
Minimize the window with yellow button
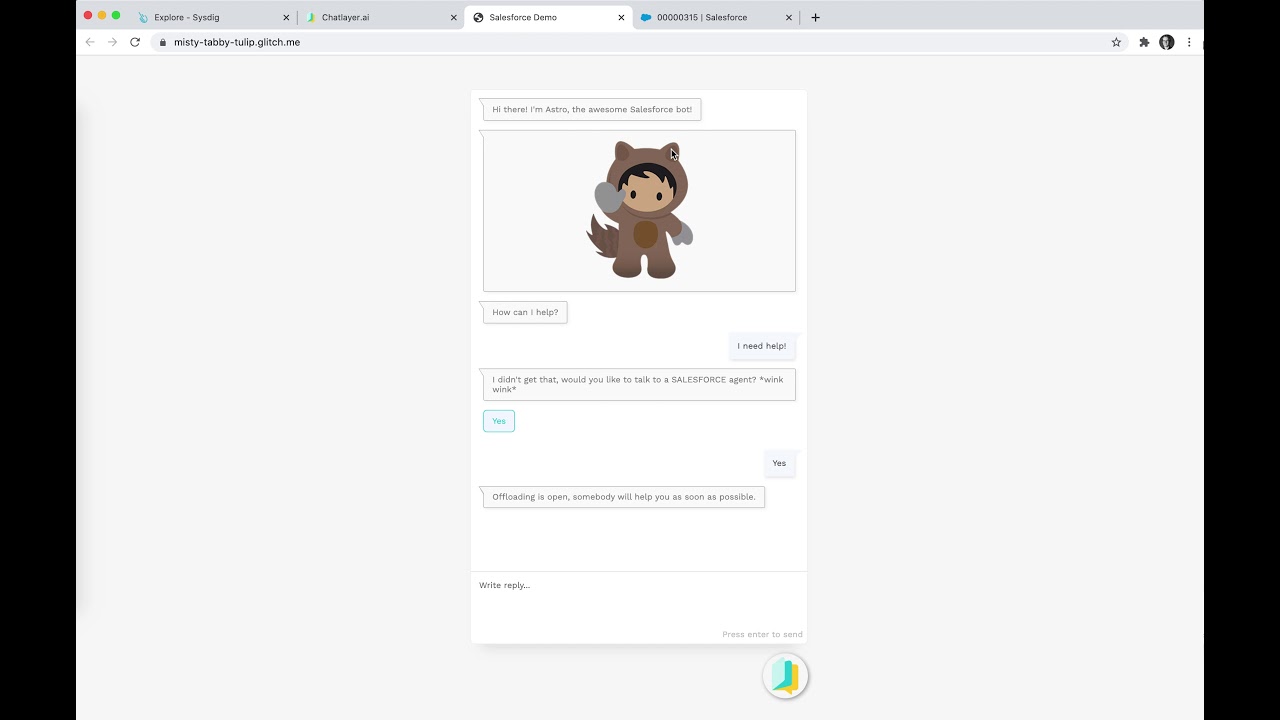tap(102, 15)
